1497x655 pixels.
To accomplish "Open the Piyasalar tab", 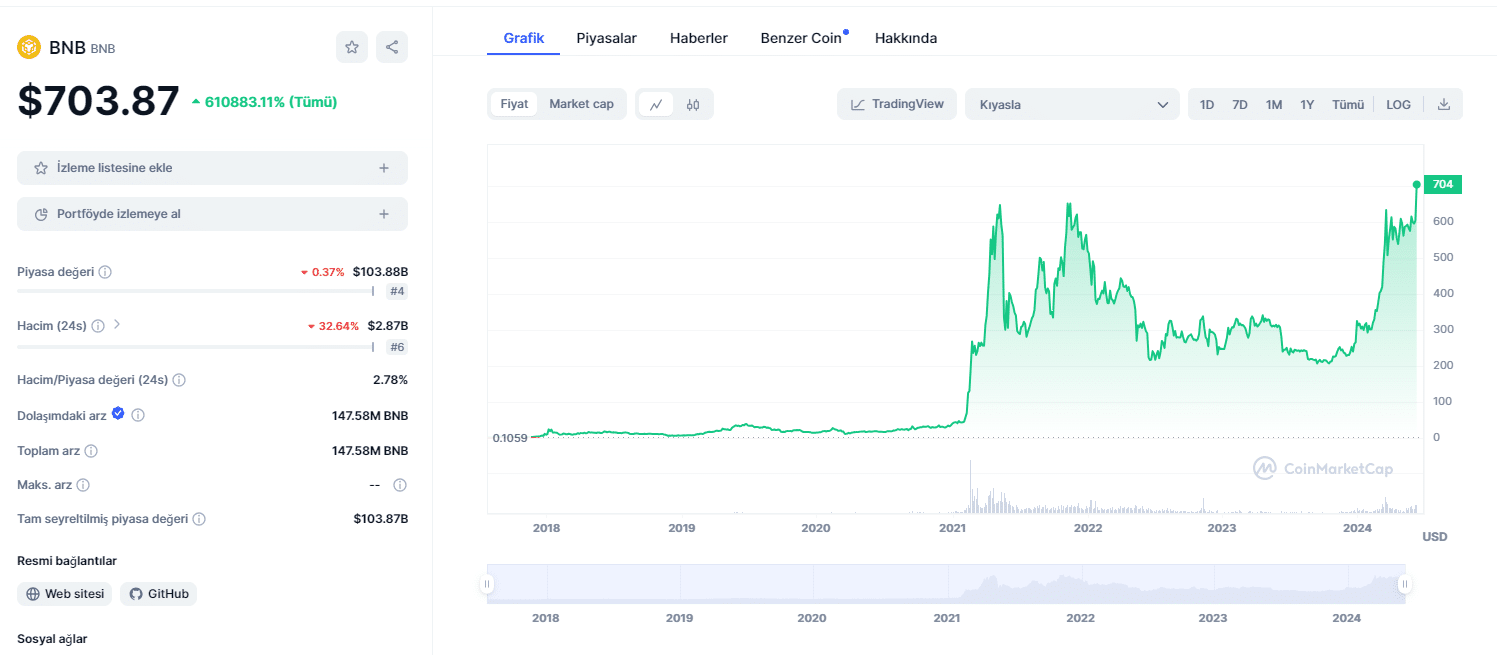I will pyautogui.click(x=606, y=38).
